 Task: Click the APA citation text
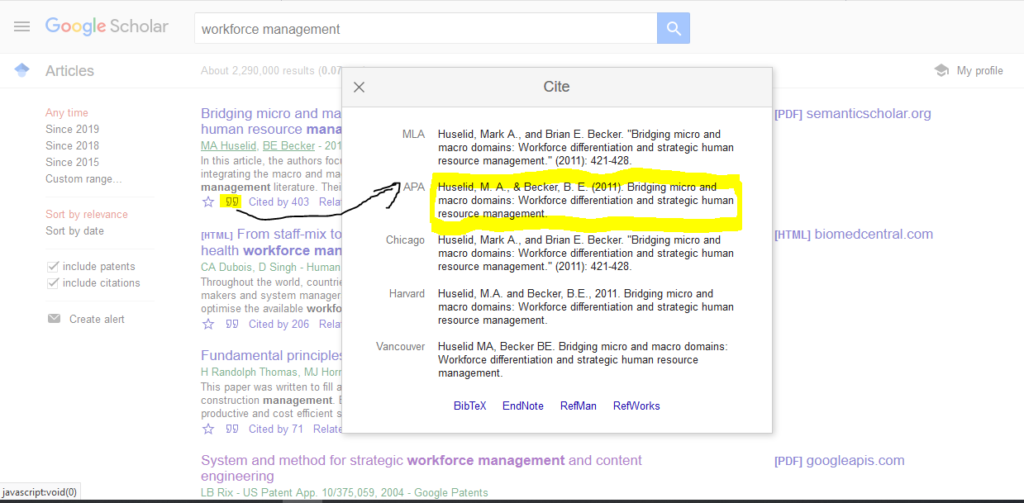(x=585, y=201)
